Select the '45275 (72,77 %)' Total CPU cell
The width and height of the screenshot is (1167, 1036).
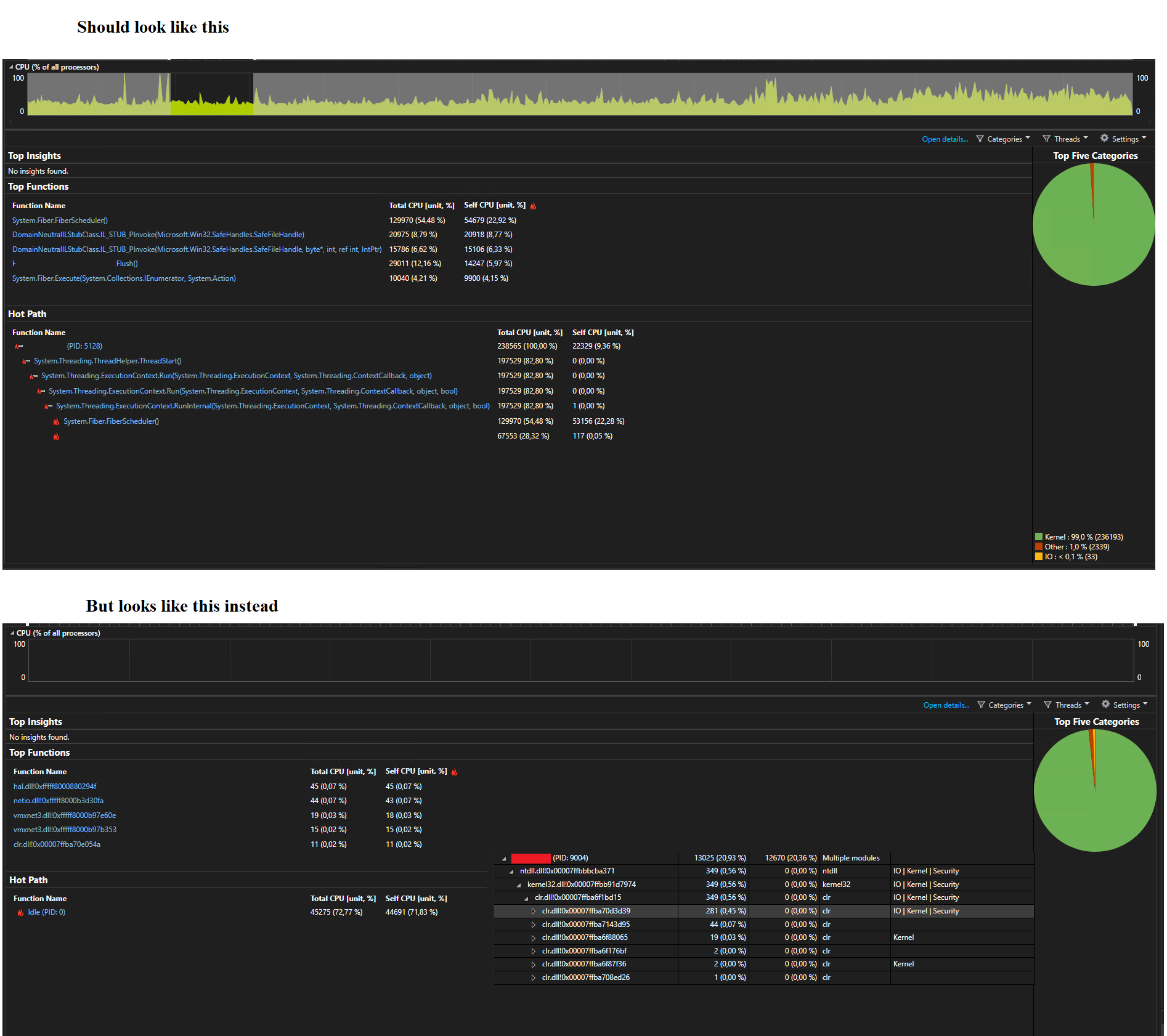(x=336, y=912)
